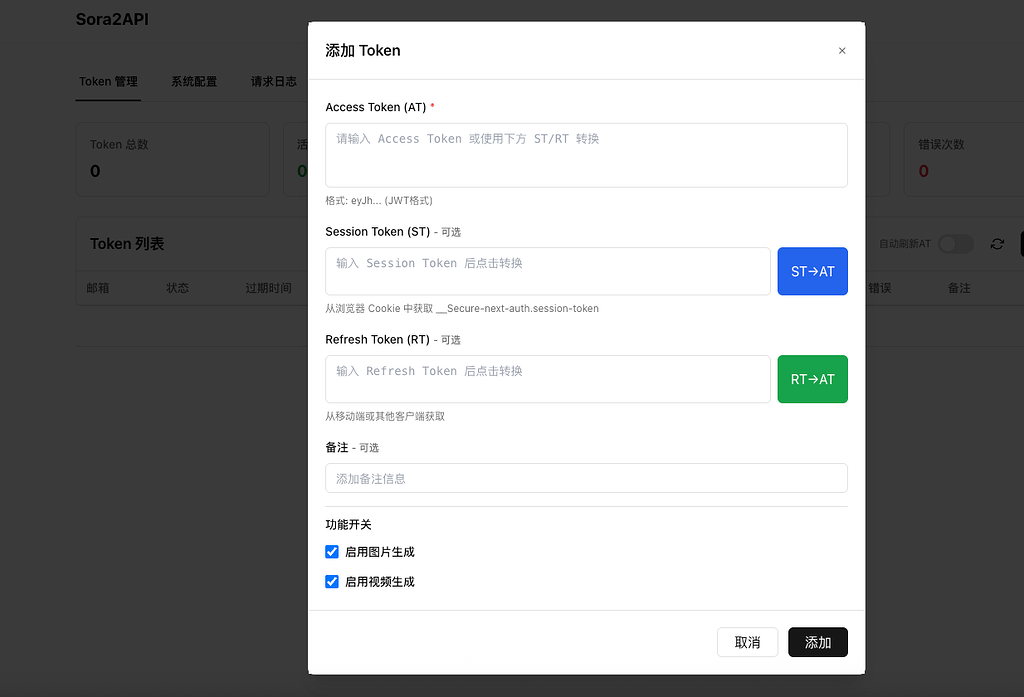Click the 格式: eyJh... (JWT格式) hint
Screen dimensions: 1024x697
coord(379,201)
